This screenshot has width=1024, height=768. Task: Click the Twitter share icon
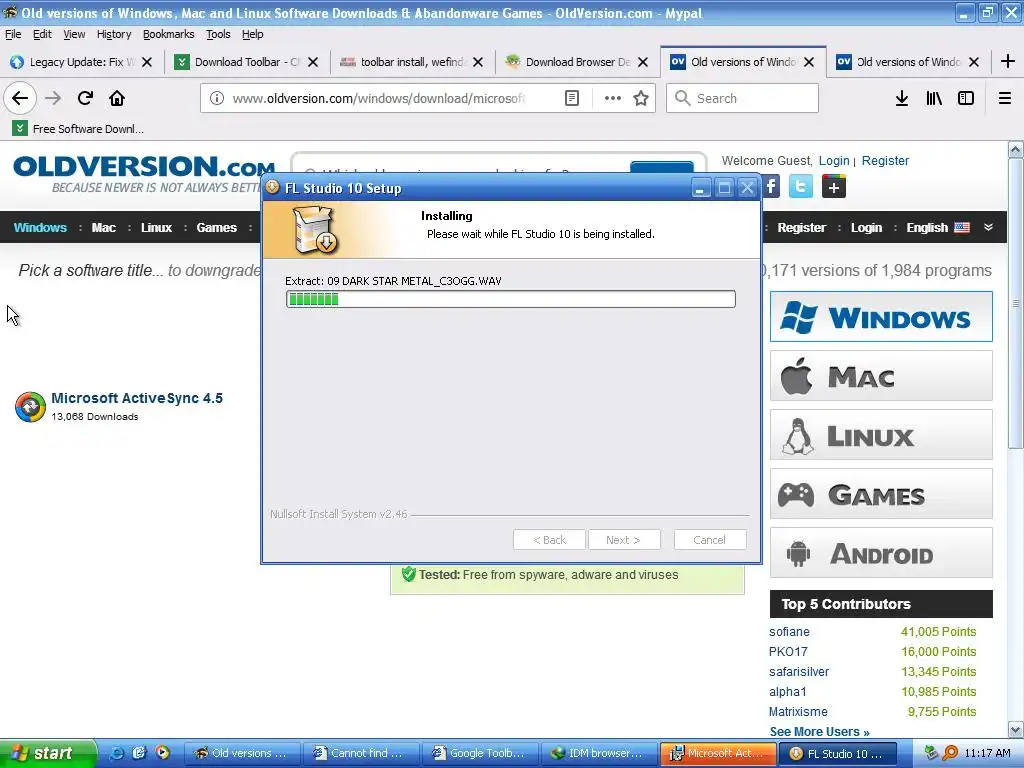pos(801,187)
